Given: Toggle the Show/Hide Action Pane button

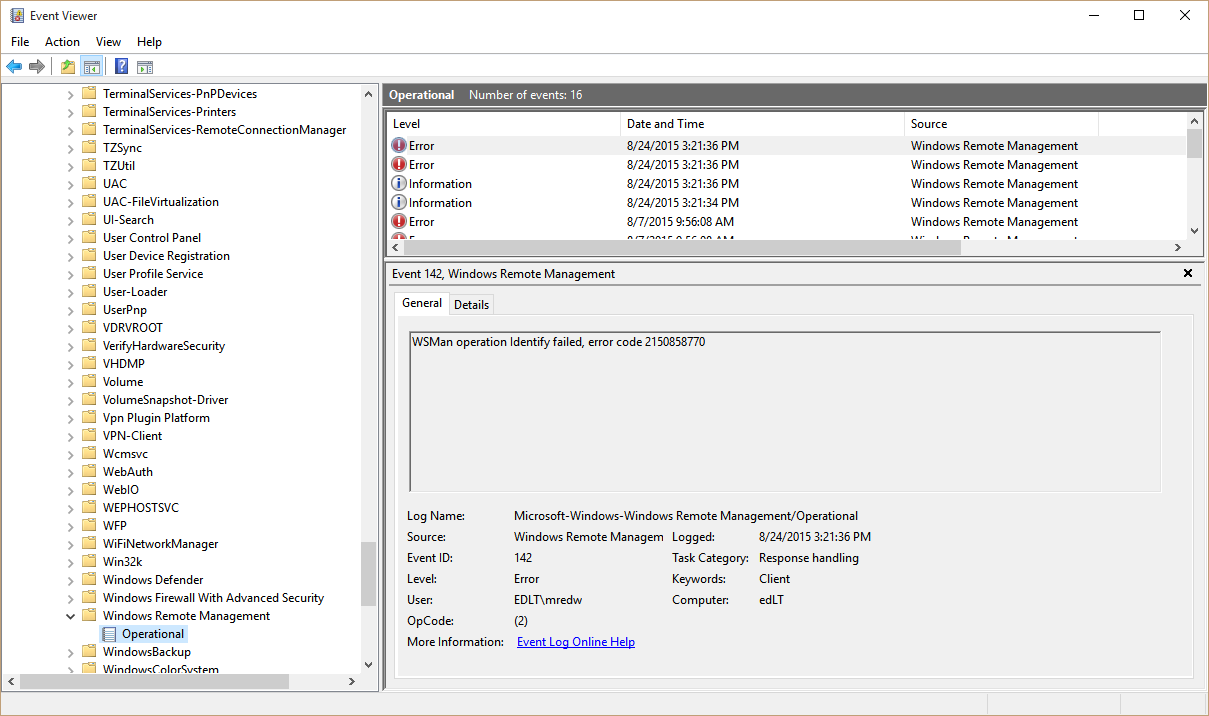Looking at the screenshot, I should [x=145, y=67].
